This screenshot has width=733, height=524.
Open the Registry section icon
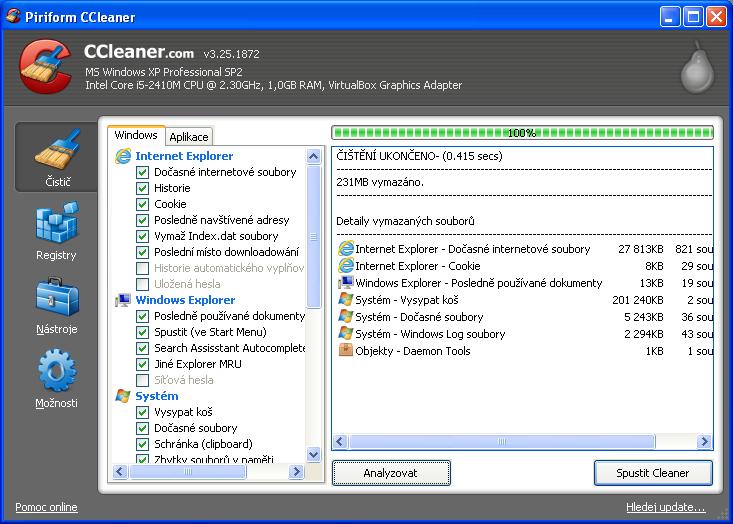tap(56, 225)
